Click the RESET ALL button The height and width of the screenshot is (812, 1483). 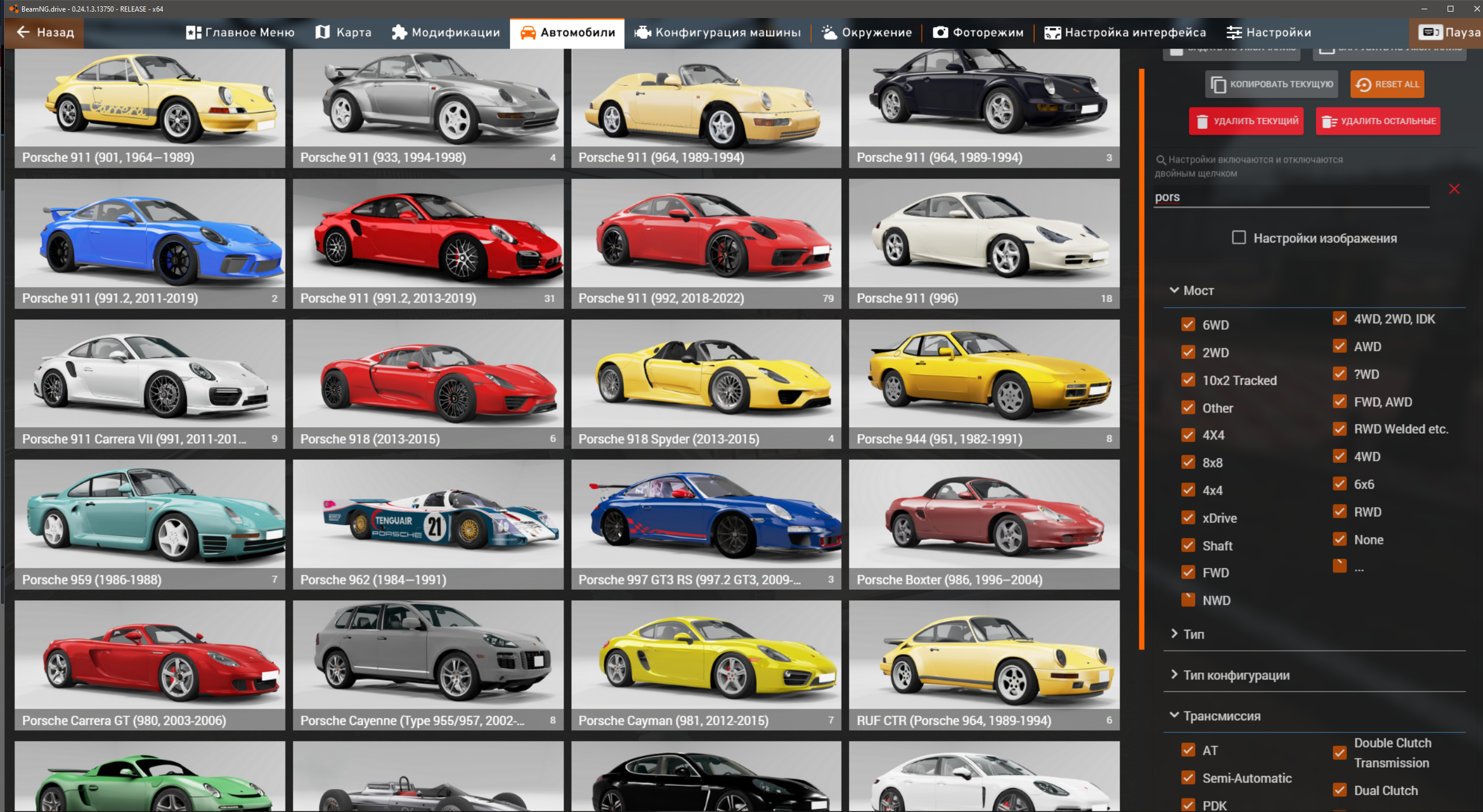pos(1387,85)
